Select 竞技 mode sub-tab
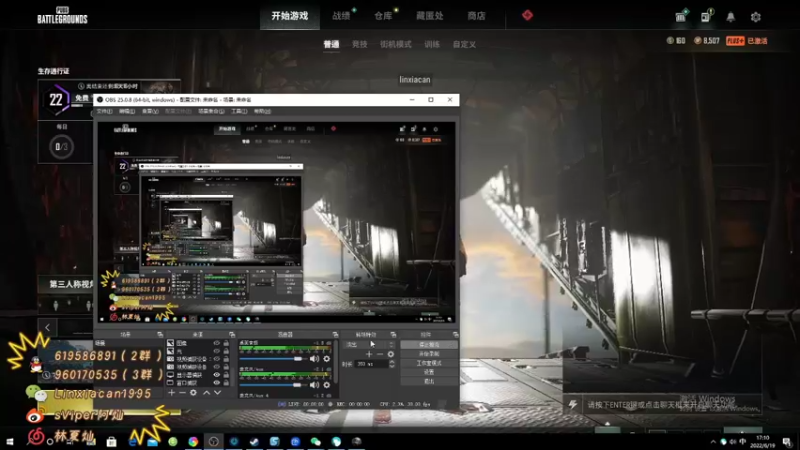This screenshot has height=450, width=800. (x=360, y=44)
